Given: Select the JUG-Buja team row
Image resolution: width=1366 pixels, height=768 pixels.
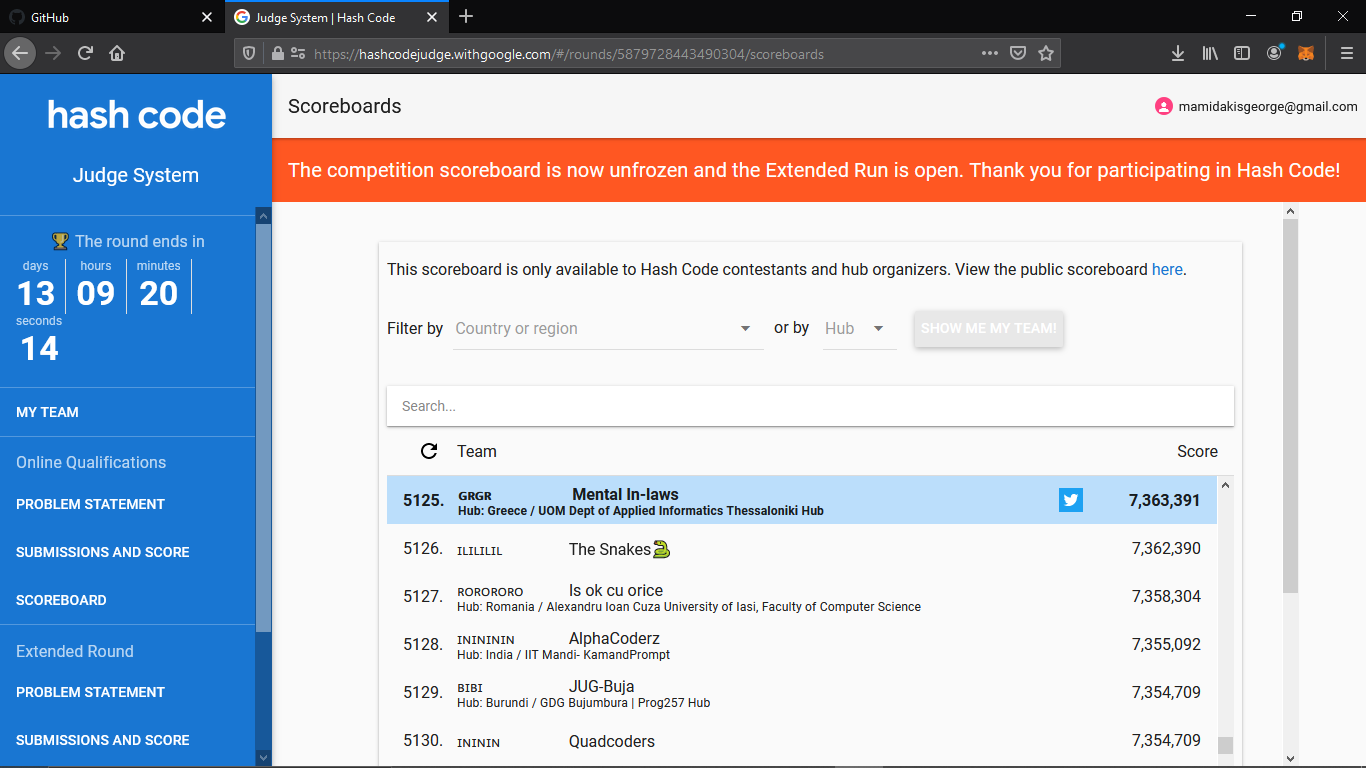Looking at the screenshot, I should pos(802,692).
